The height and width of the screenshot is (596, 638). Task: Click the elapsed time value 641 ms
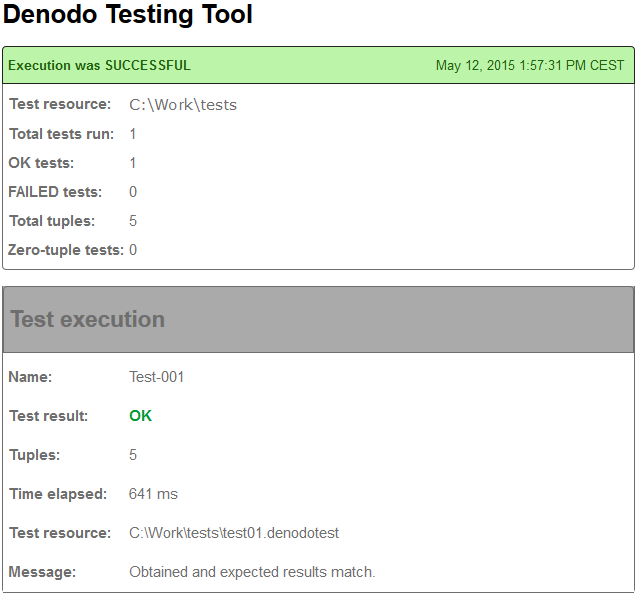click(153, 494)
